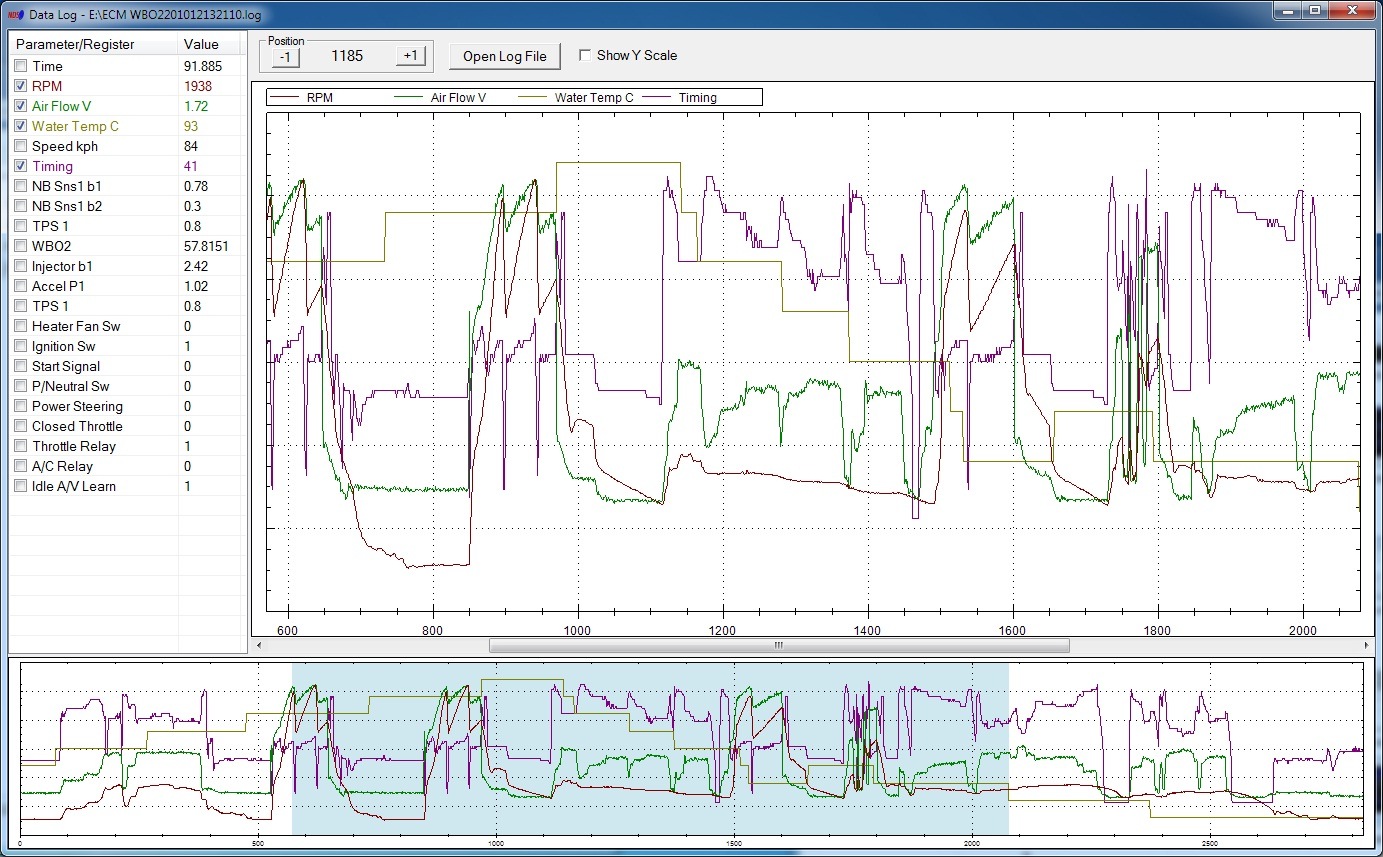
Task: Enable the WBO2 parameter checkbox
Action: pos(21,246)
